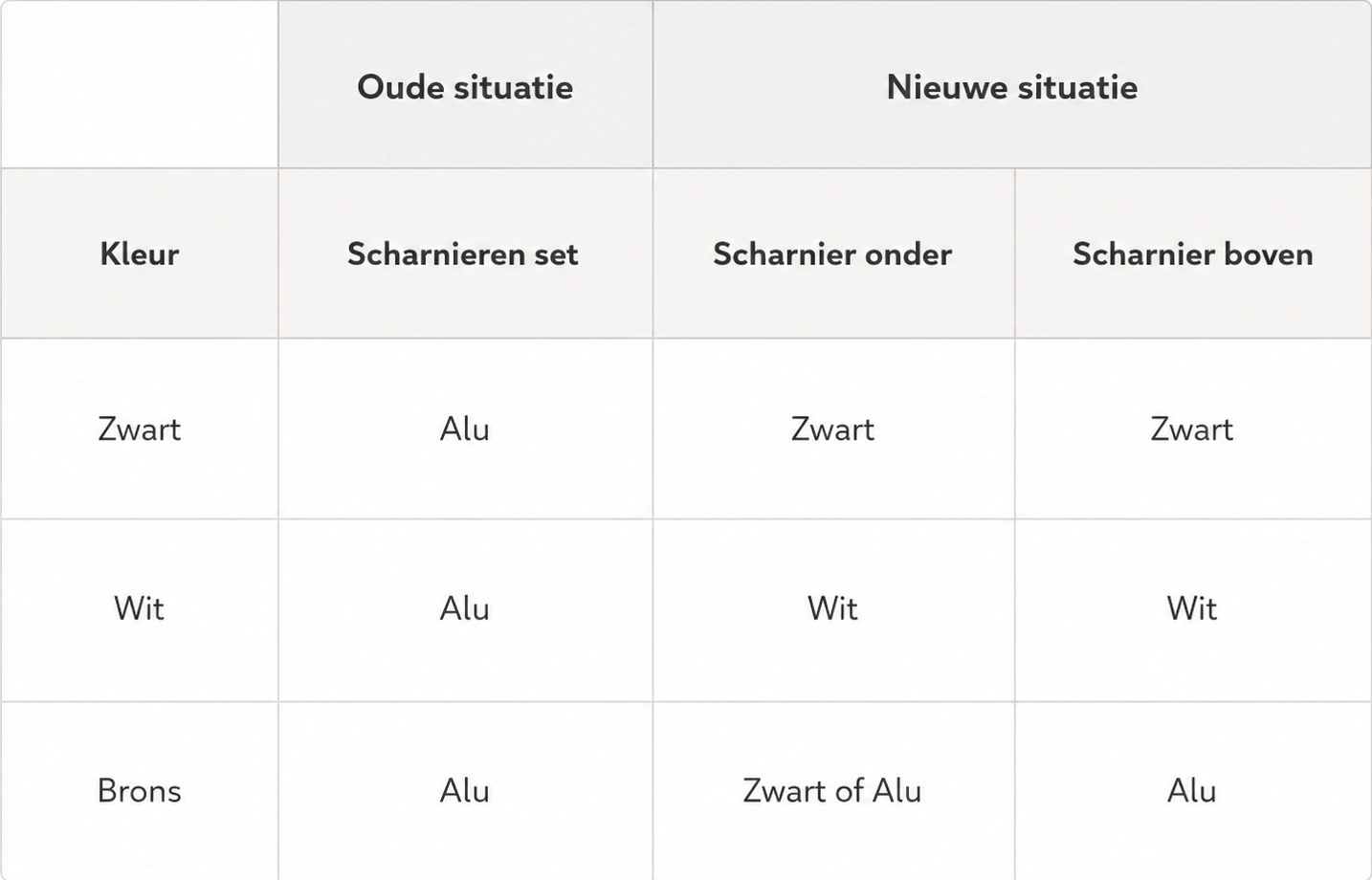Click the "Nieuwe situatie" header cell
This screenshot has width=1372, height=880.
pos(1012,86)
